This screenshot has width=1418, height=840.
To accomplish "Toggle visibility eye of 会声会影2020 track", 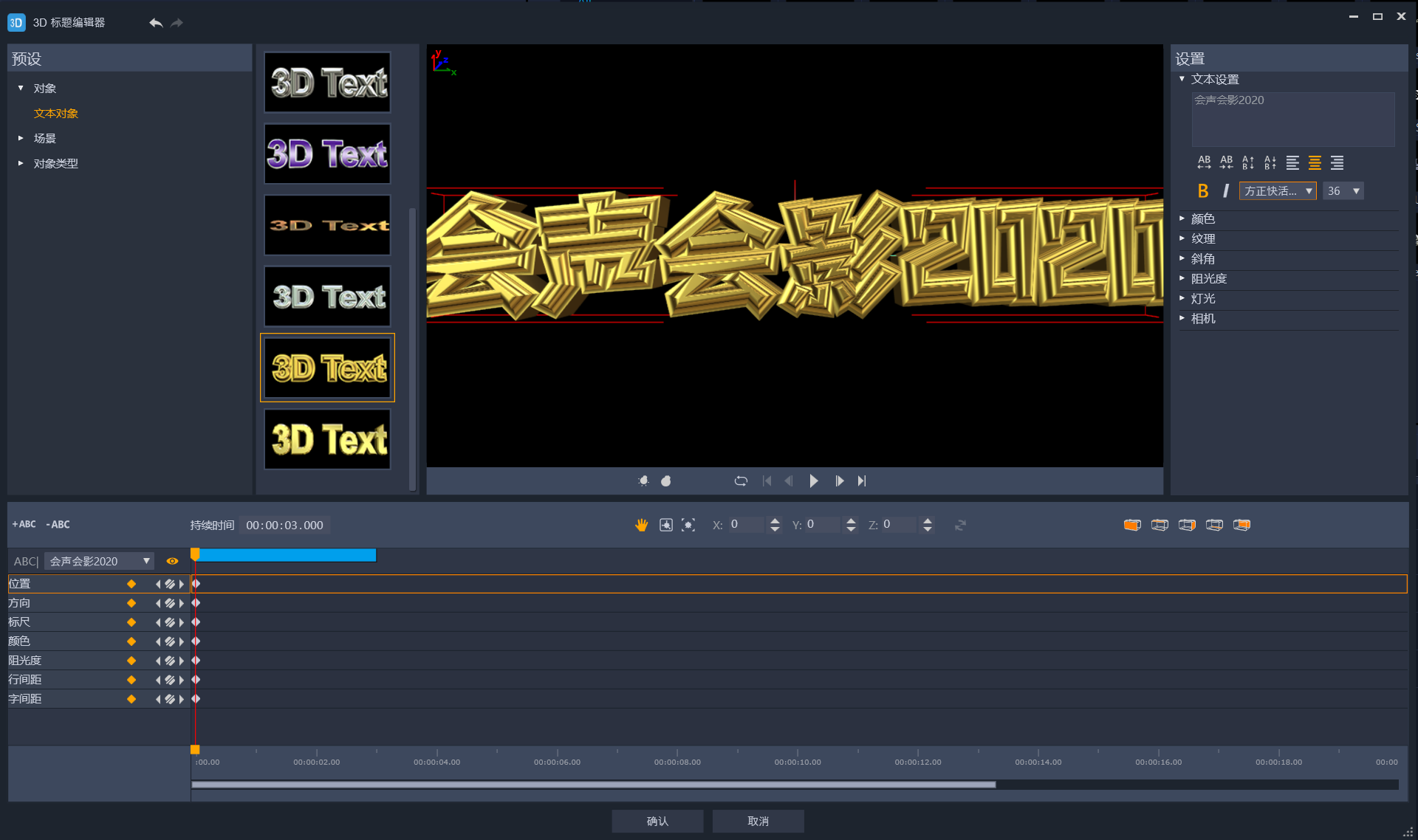I will coord(172,561).
